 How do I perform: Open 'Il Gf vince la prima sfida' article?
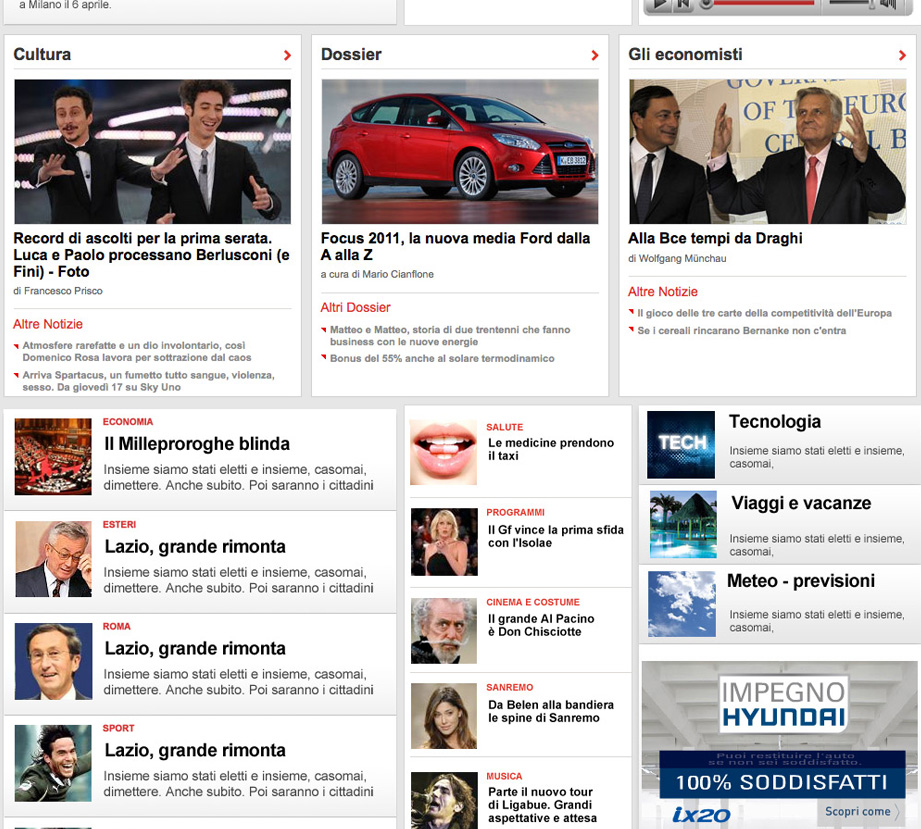click(x=556, y=536)
